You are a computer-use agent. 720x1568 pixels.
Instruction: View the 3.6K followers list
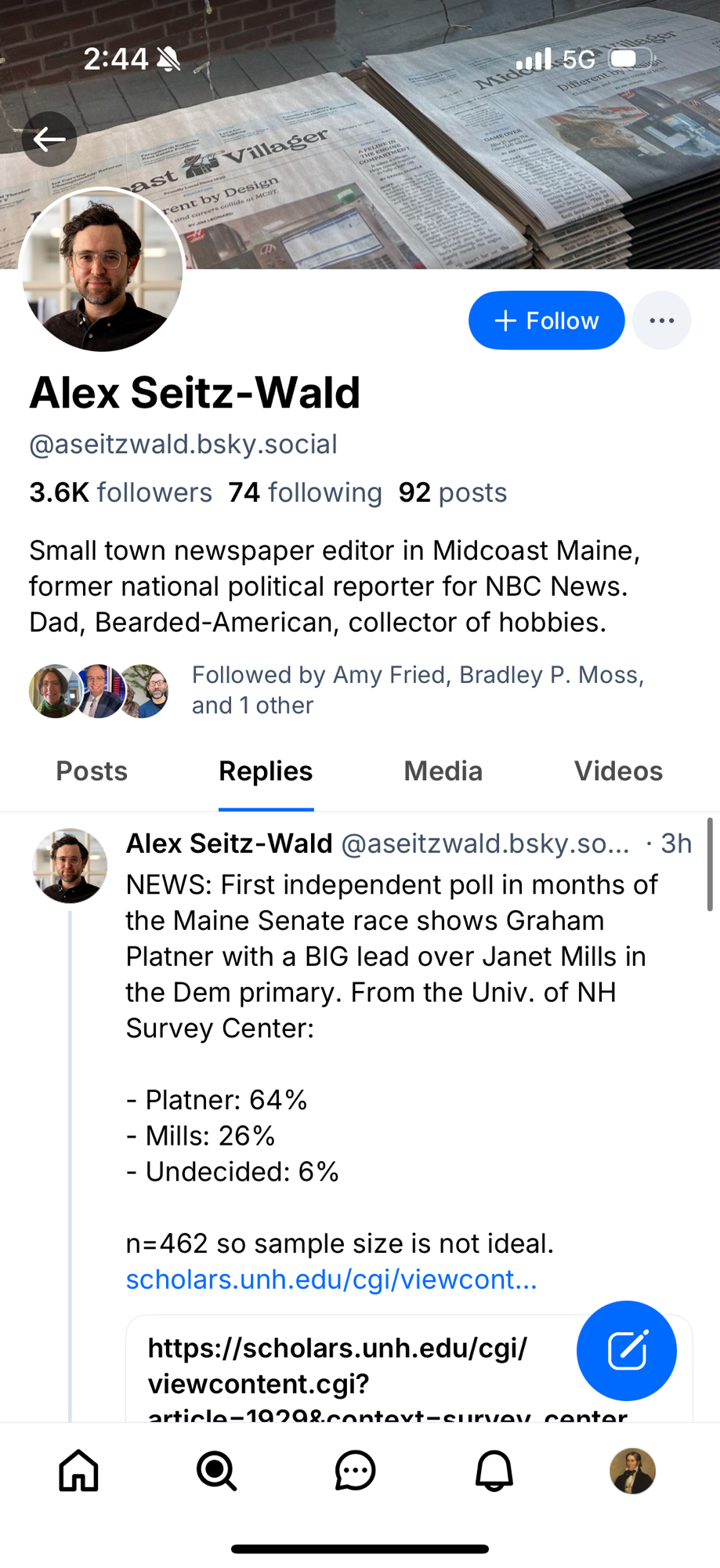click(121, 492)
